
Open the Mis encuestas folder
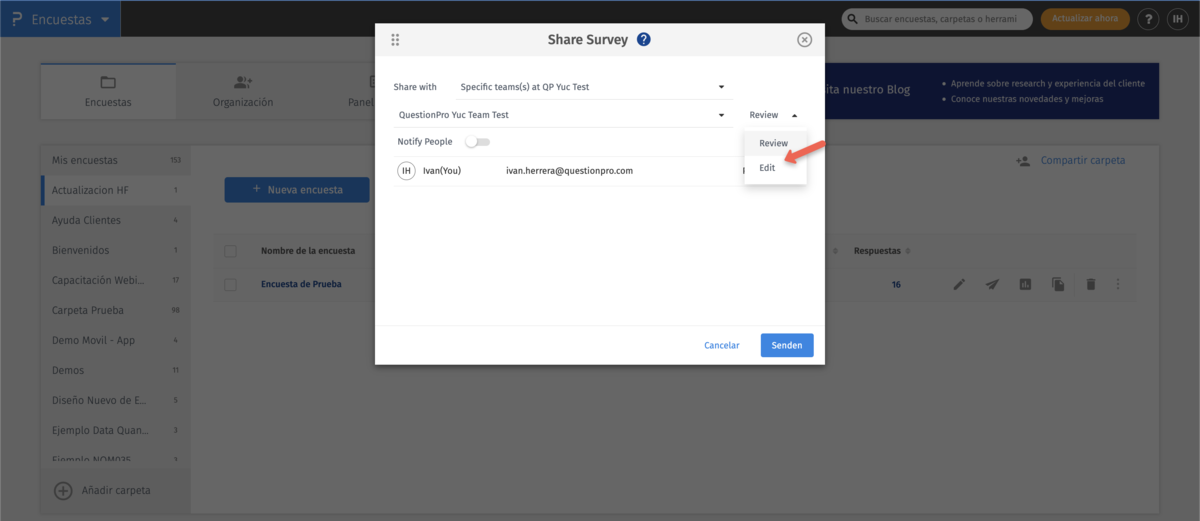[115, 160]
